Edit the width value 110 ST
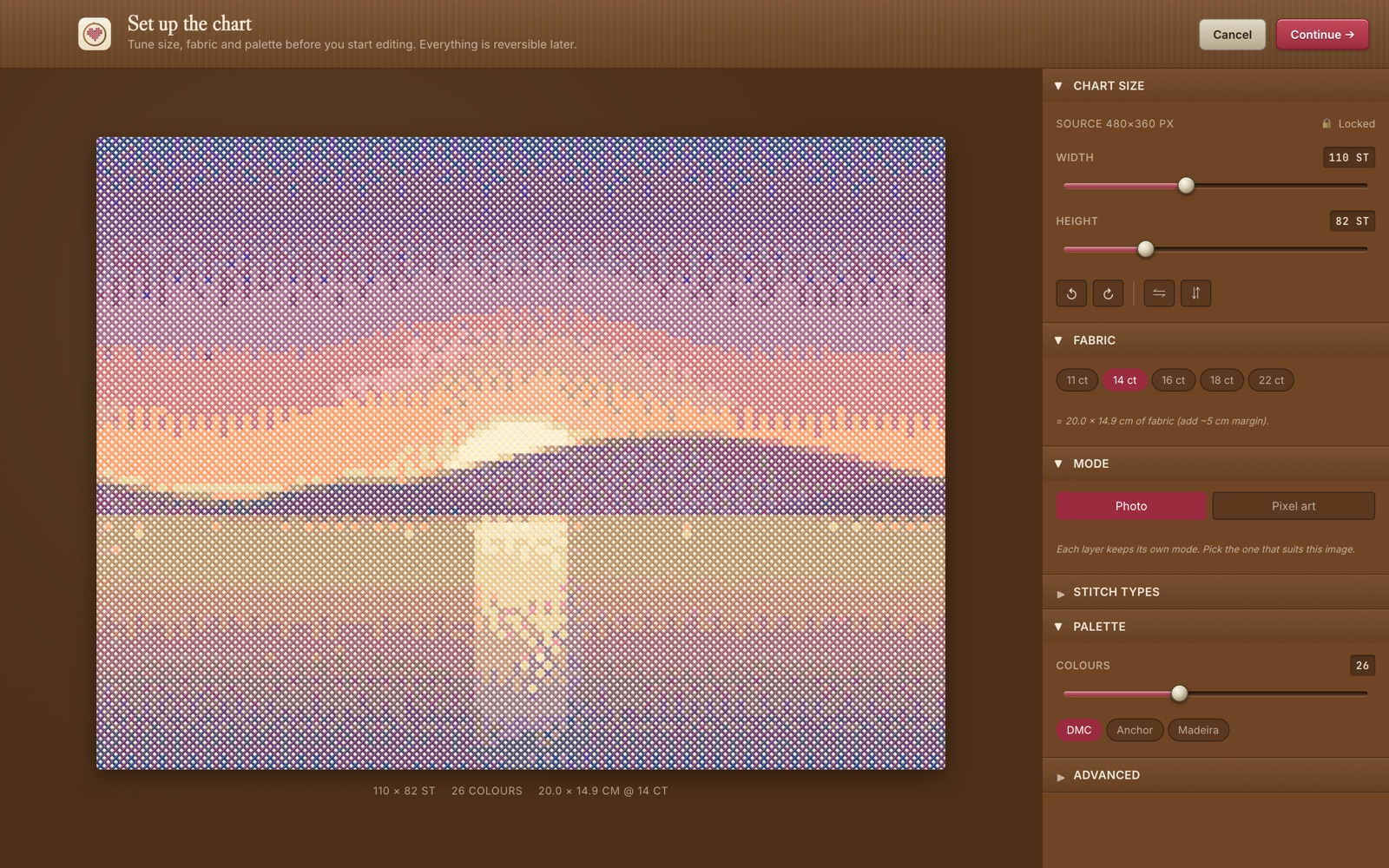Viewport: 1389px width, 868px height. (1349, 157)
